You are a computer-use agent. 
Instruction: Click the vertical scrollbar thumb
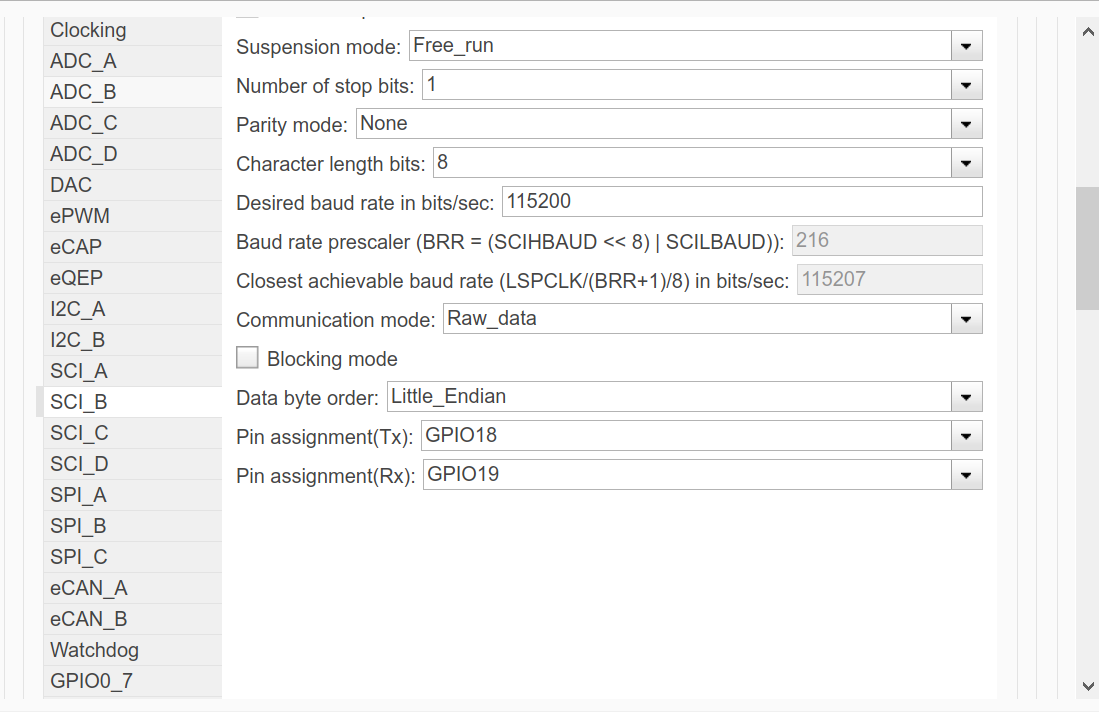1087,248
